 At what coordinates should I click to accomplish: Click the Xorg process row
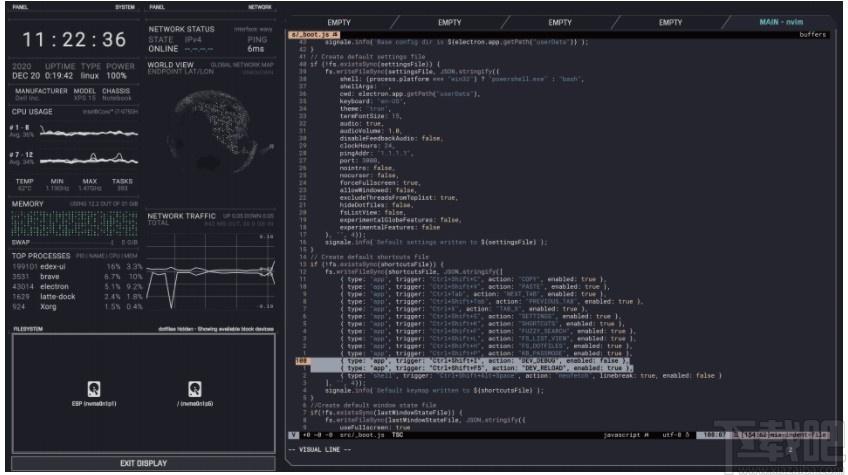pos(77,307)
